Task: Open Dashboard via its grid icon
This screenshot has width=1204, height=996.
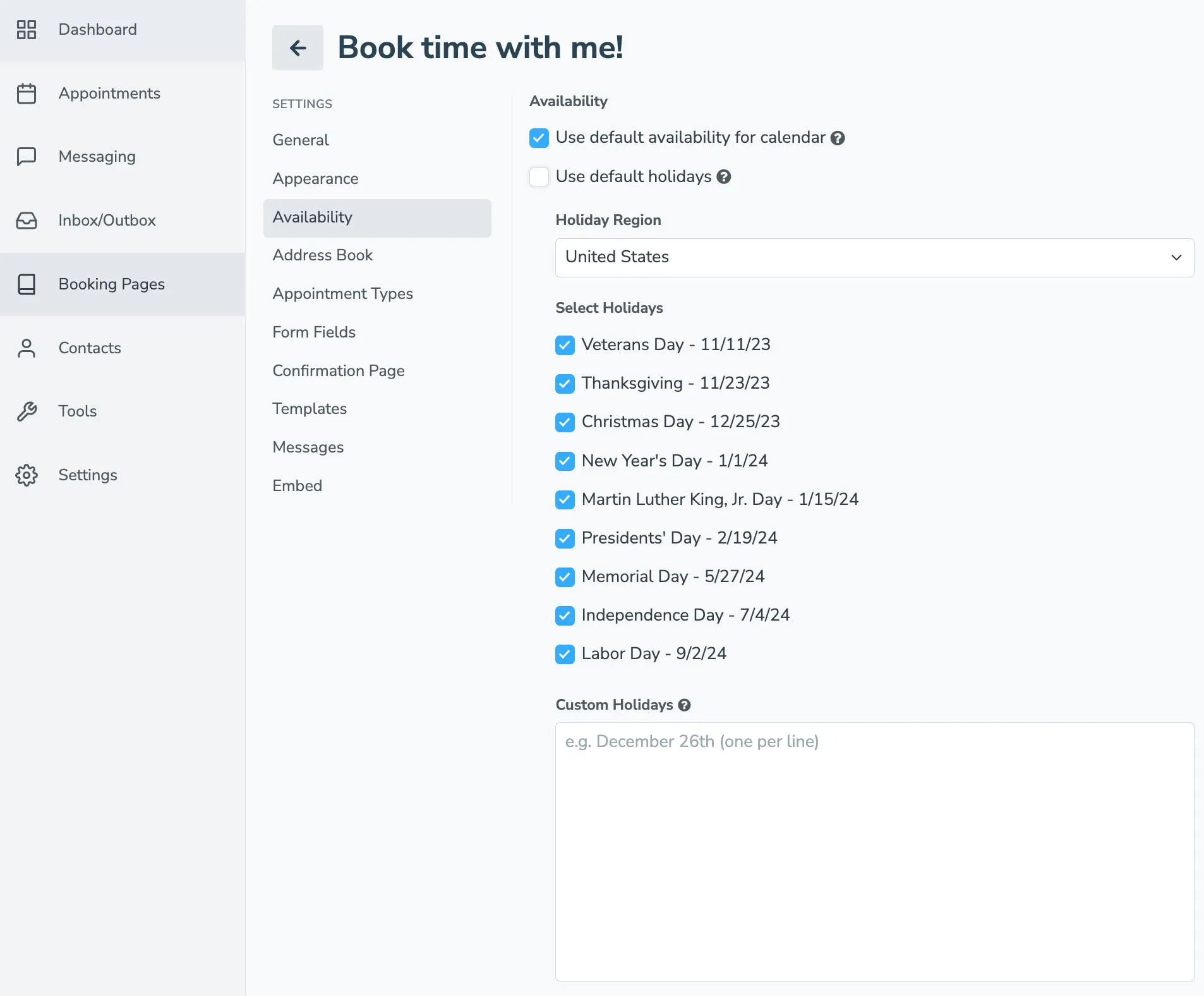Action: pos(27,30)
